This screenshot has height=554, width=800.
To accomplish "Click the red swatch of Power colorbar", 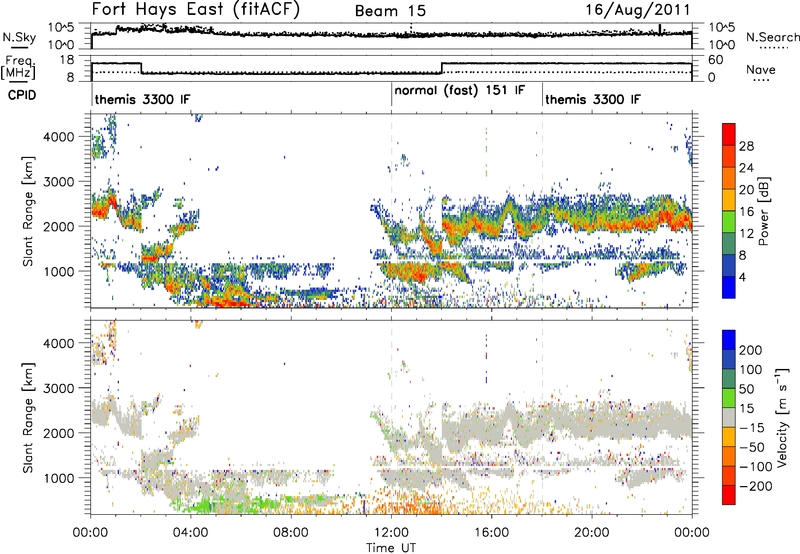I will [x=729, y=134].
